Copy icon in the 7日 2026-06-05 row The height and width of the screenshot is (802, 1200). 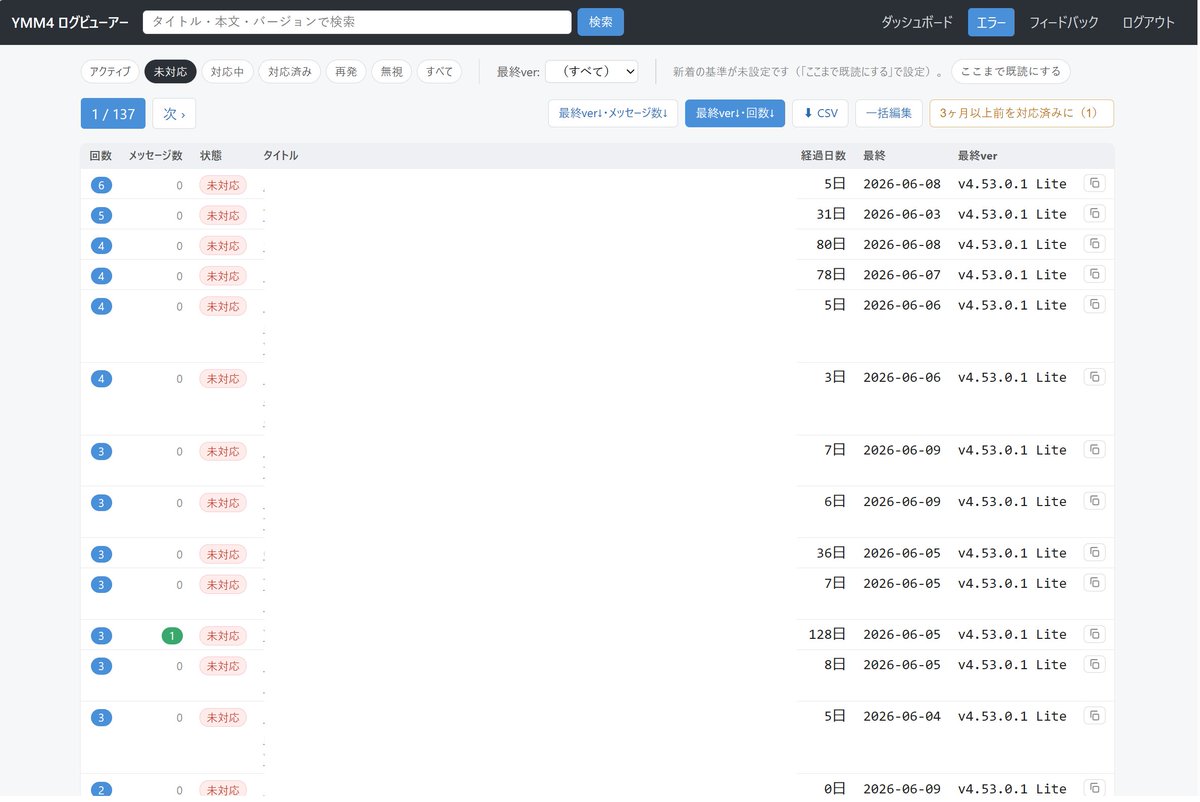1095,583
